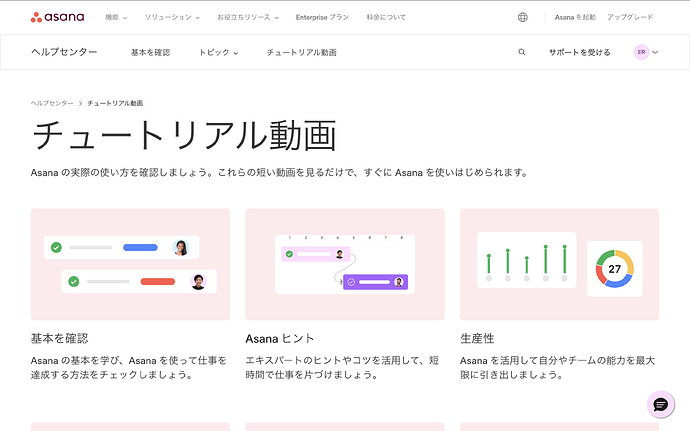690x431 pixels.
Task: Click the Asana logo
Action: coord(57,17)
